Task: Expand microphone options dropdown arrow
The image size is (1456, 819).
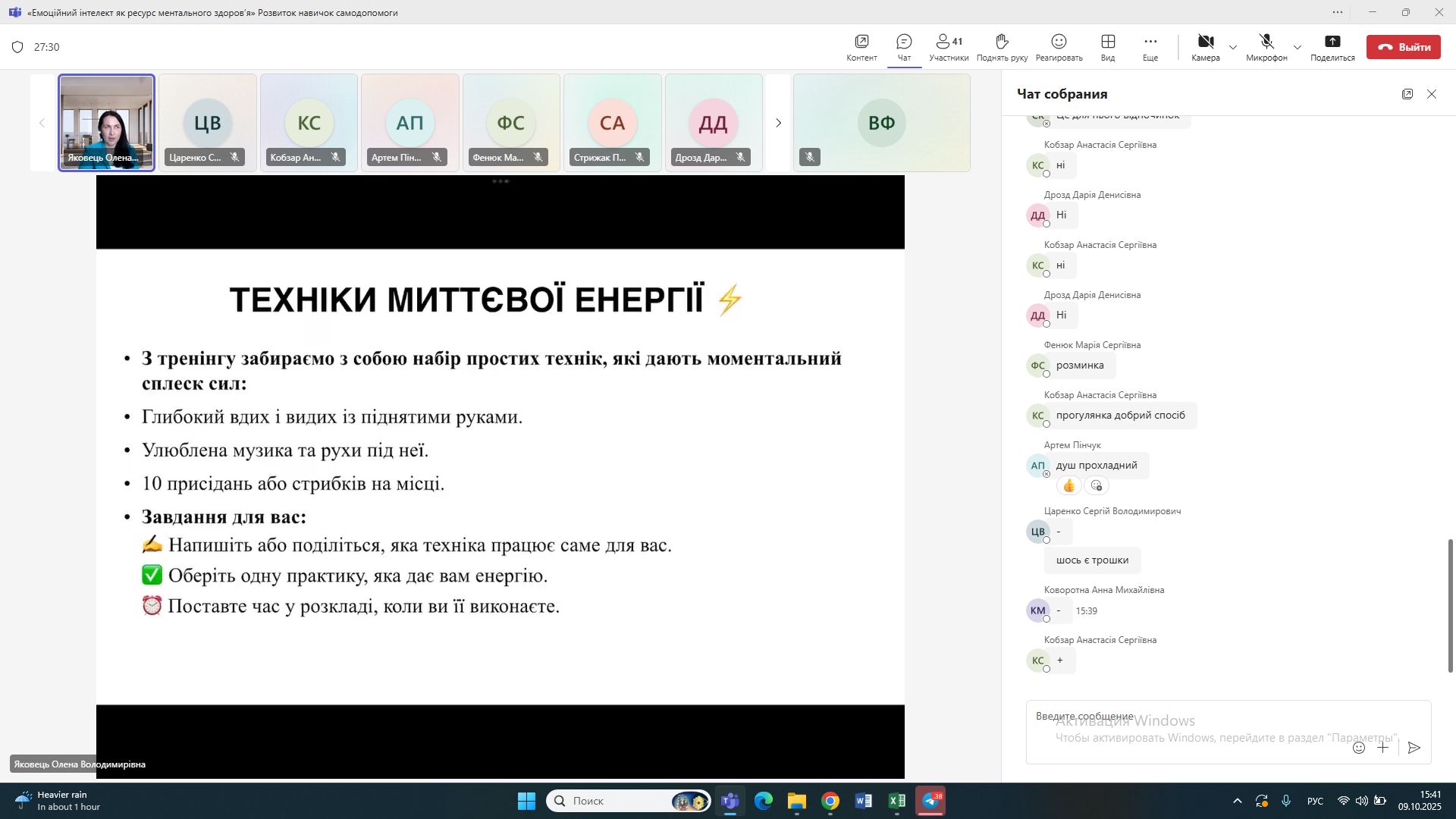Action: click(1298, 47)
